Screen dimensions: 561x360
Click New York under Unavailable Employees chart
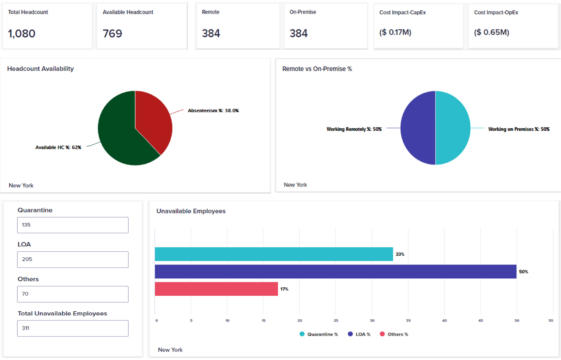coord(170,350)
